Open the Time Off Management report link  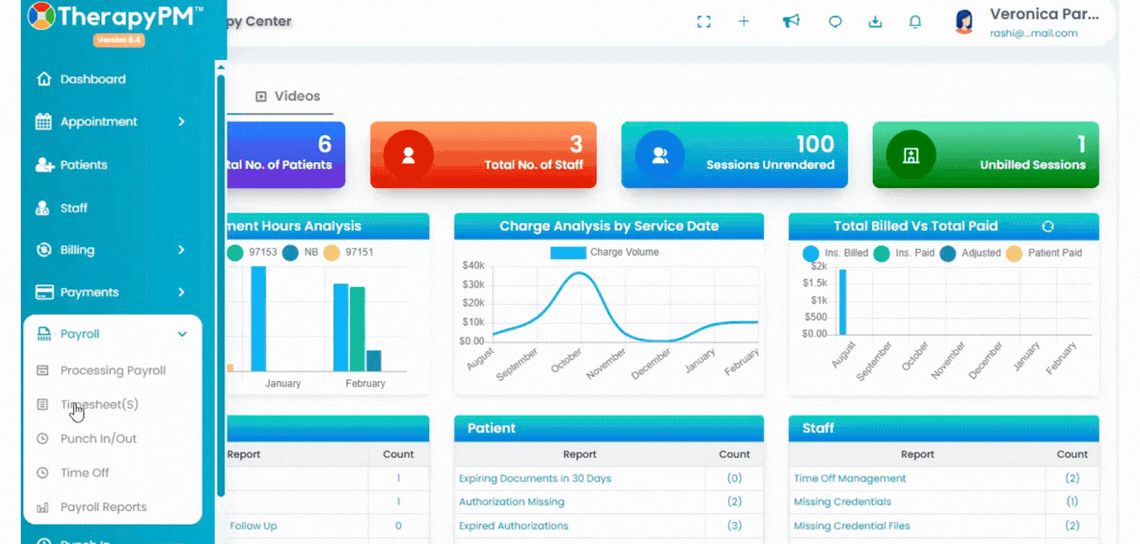point(850,479)
